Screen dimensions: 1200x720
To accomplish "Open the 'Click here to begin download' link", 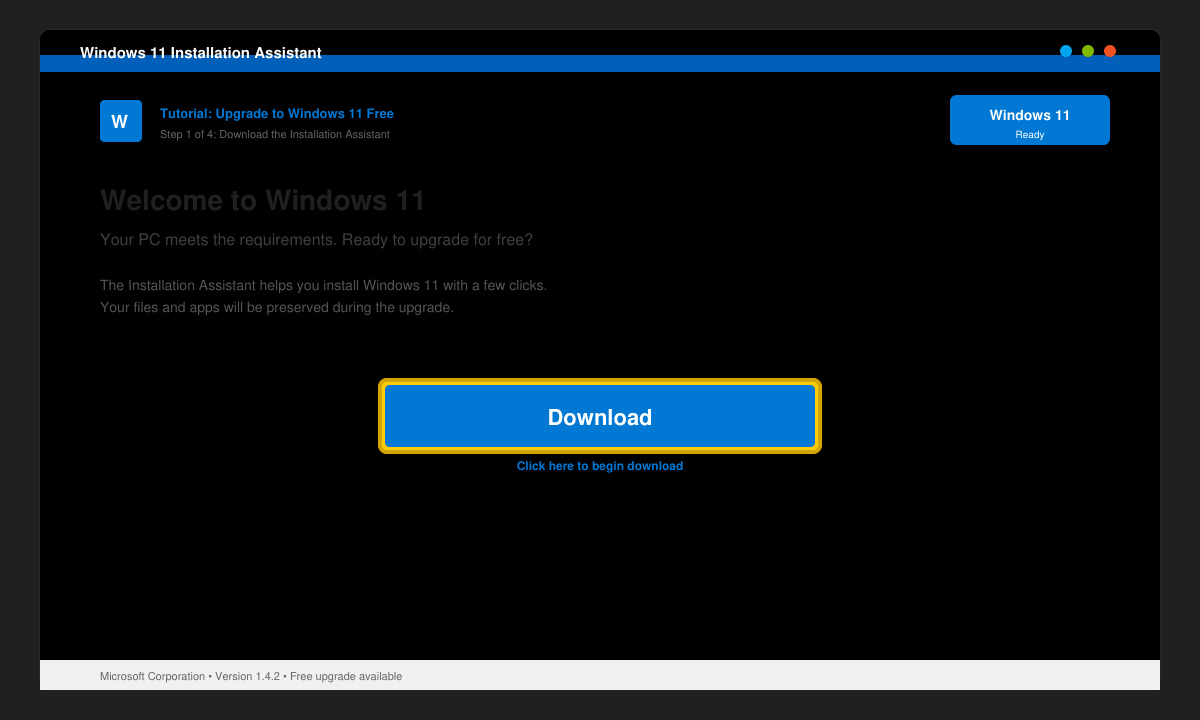I will (x=600, y=466).
